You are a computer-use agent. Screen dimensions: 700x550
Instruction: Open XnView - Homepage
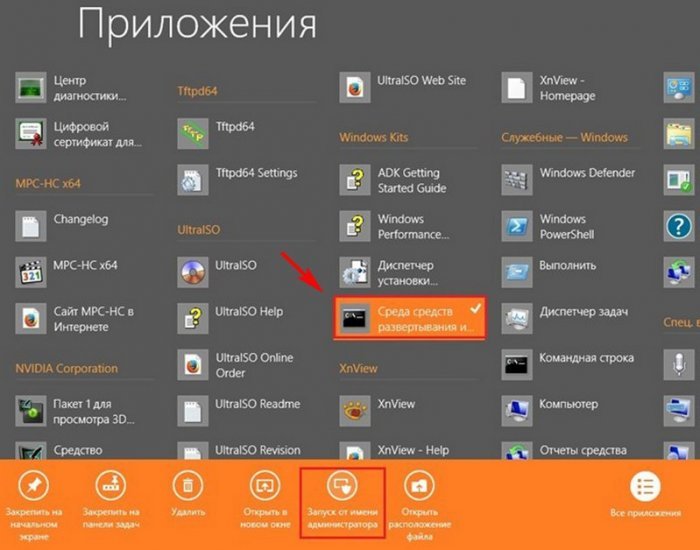click(549, 88)
